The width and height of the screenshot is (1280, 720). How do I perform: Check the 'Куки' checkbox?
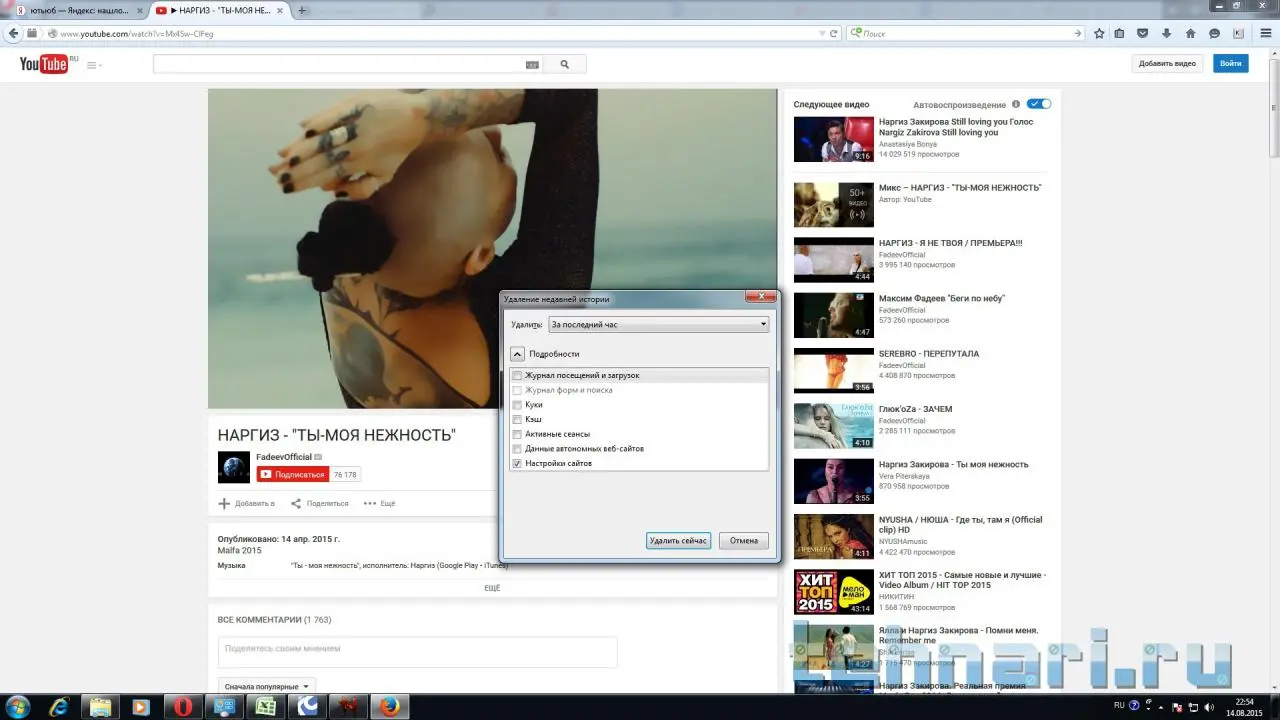tap(517, 405)
